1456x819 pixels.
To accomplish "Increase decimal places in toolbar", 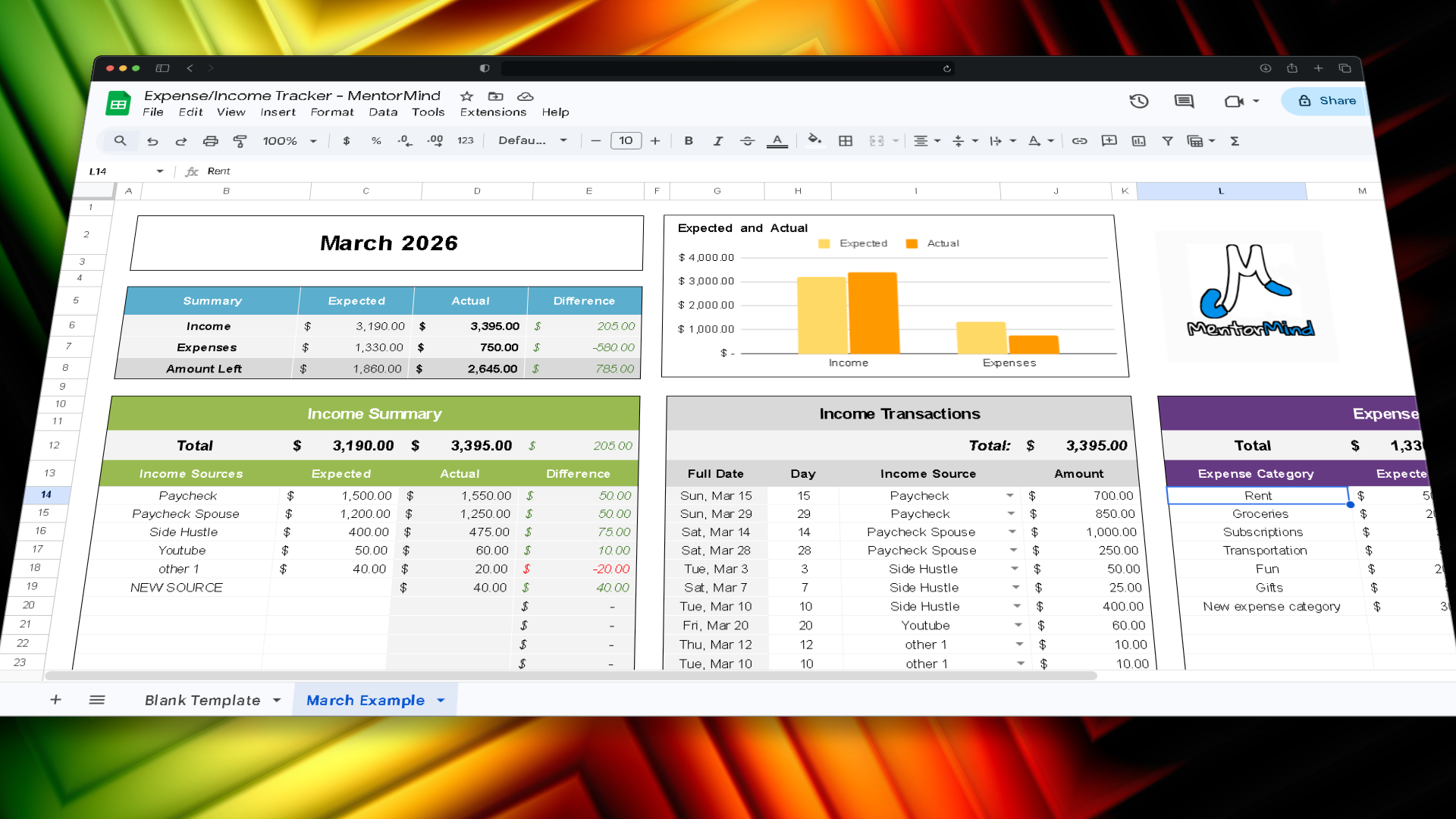I will [435, 141].
